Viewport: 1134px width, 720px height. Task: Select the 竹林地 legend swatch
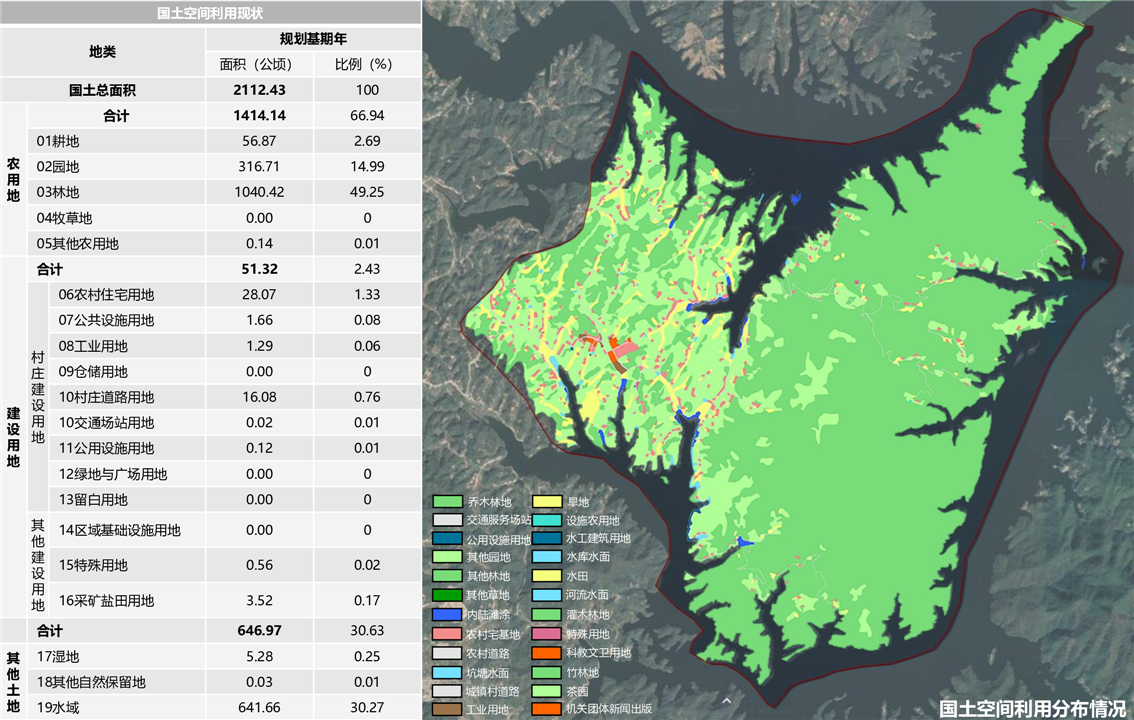(x=547, y=672)
